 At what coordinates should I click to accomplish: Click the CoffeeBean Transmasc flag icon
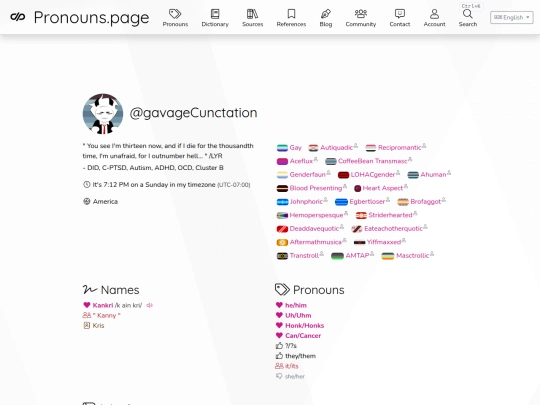(331, 162)
